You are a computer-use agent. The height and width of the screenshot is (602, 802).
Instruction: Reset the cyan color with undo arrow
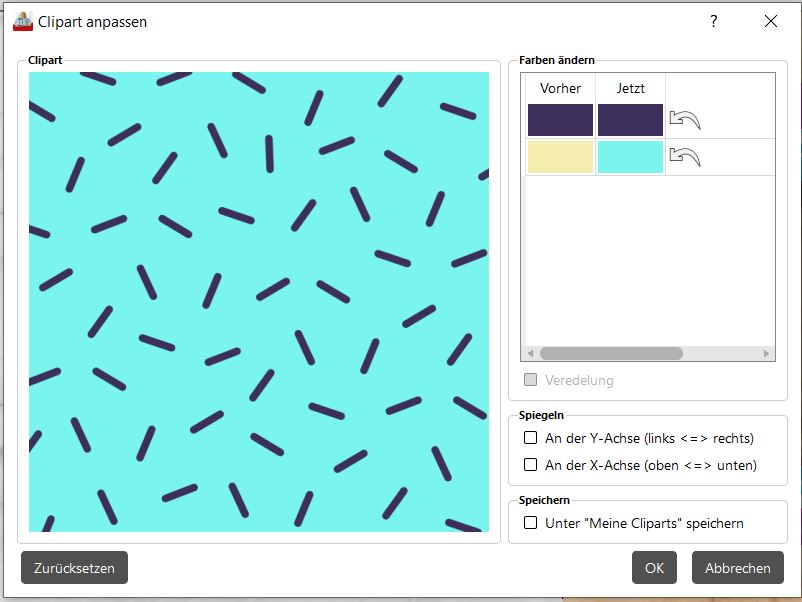coord(684,157)
